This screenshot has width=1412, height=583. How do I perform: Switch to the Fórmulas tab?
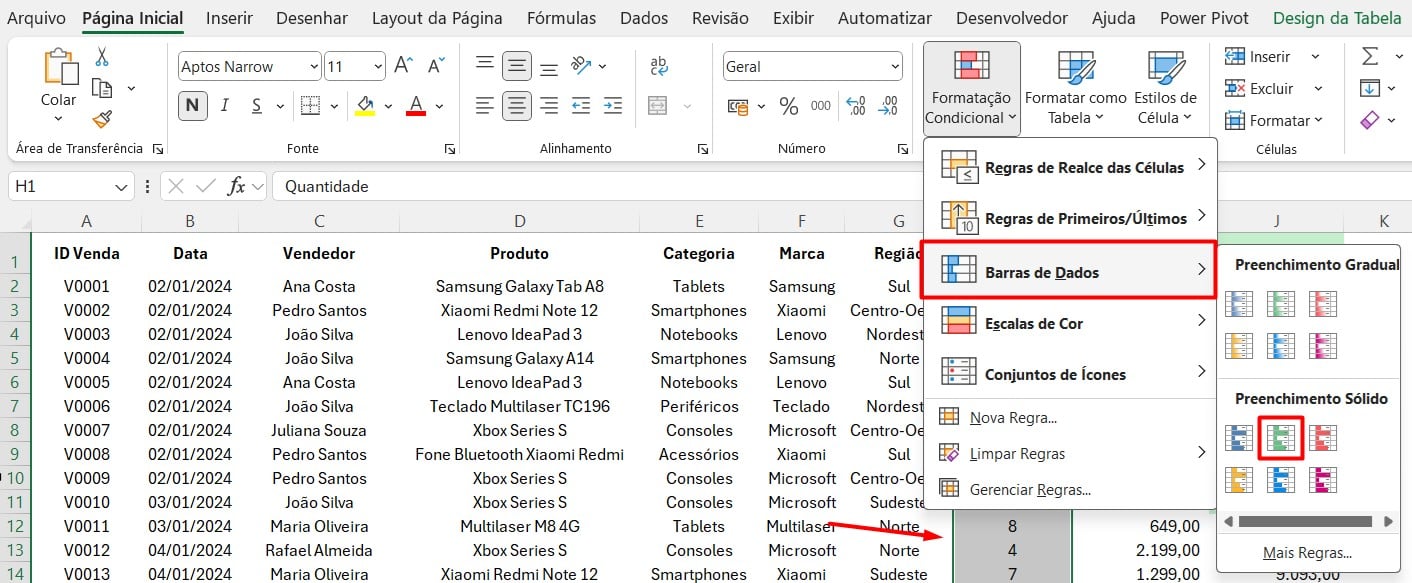tap(561, 18)
